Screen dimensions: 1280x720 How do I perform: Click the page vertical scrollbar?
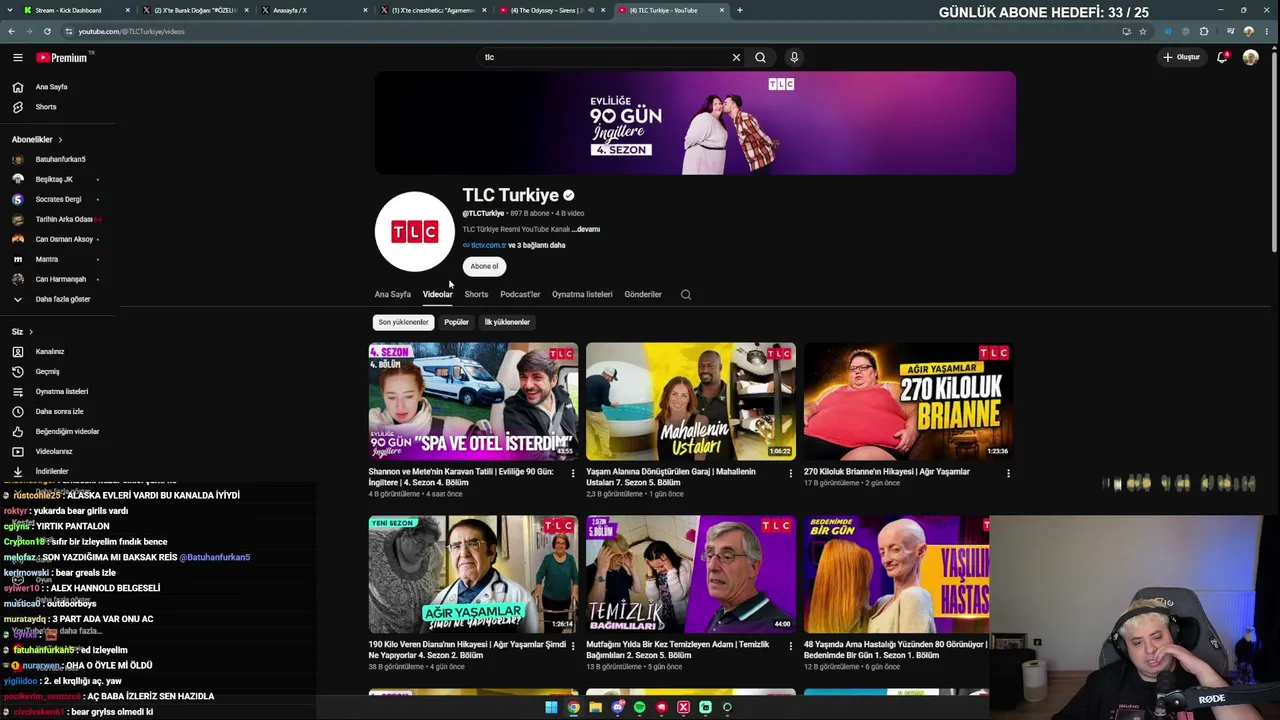(1275, 150)
